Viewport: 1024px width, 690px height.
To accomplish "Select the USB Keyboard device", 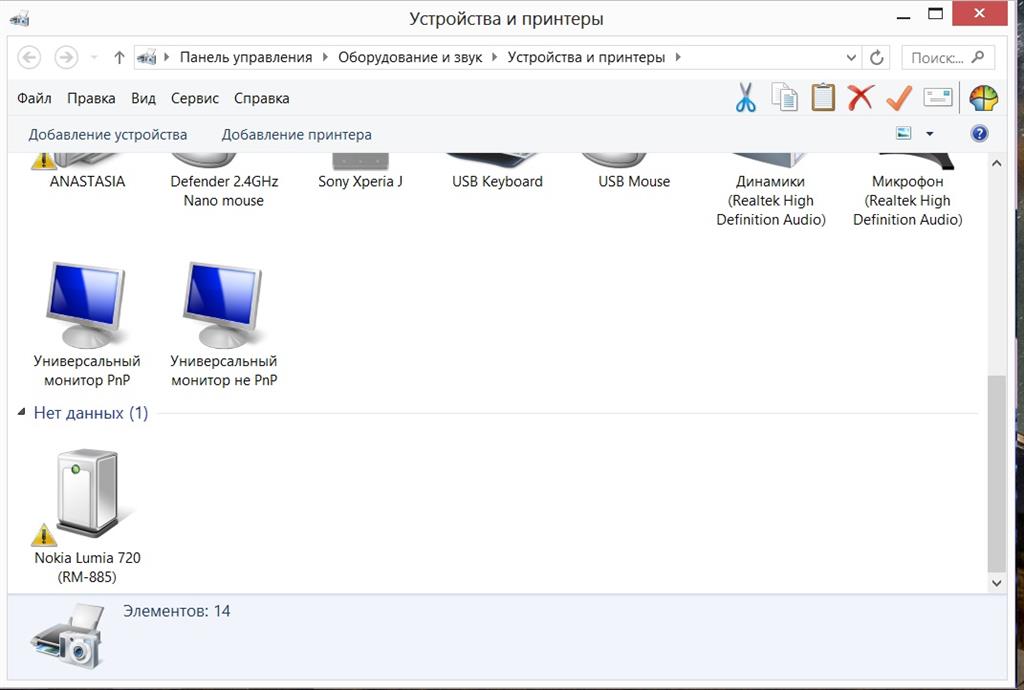I will tap(497, 173).
